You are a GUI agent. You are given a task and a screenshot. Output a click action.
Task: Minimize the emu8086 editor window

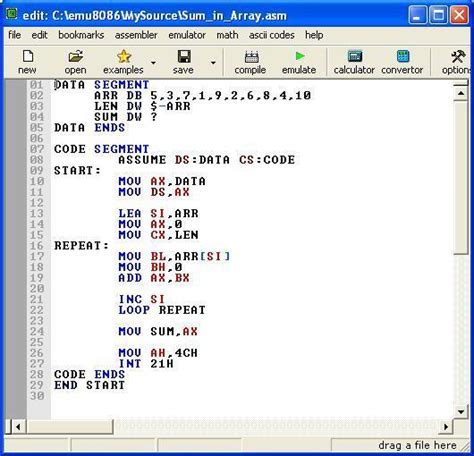(417, 15)
